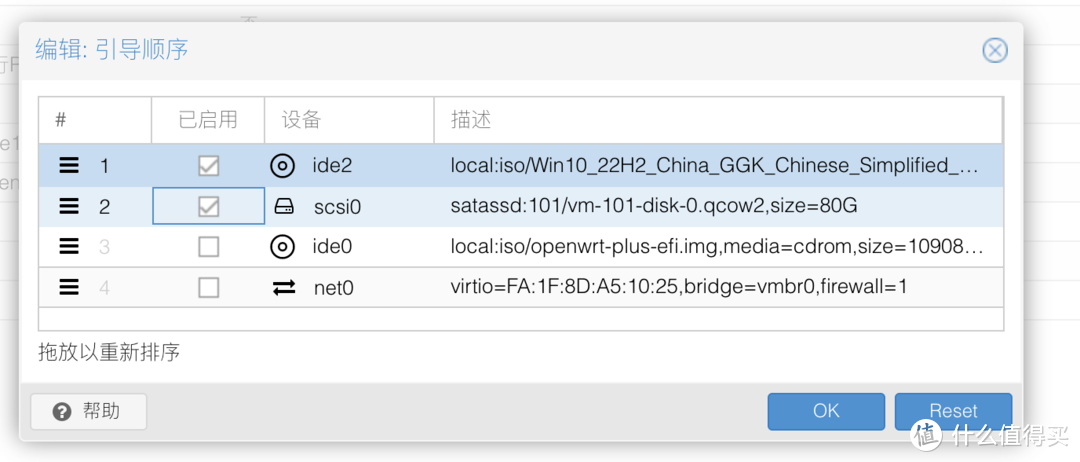This screenshot has height=462, width=1080.
Task: Click the CD-ROM disc icon for ide2
Action: [x=282, y=166]
